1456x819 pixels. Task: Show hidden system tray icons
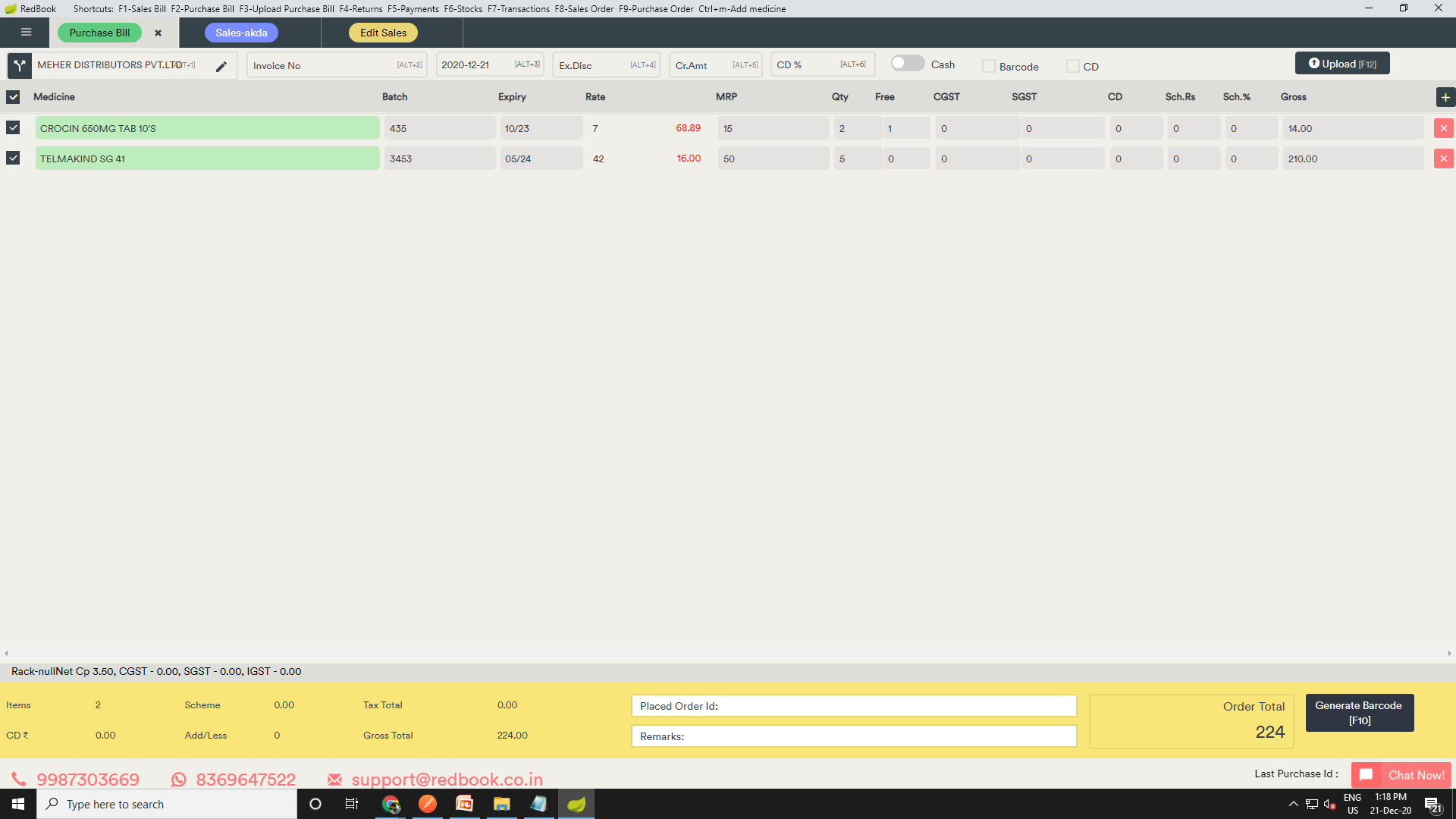1294,805
